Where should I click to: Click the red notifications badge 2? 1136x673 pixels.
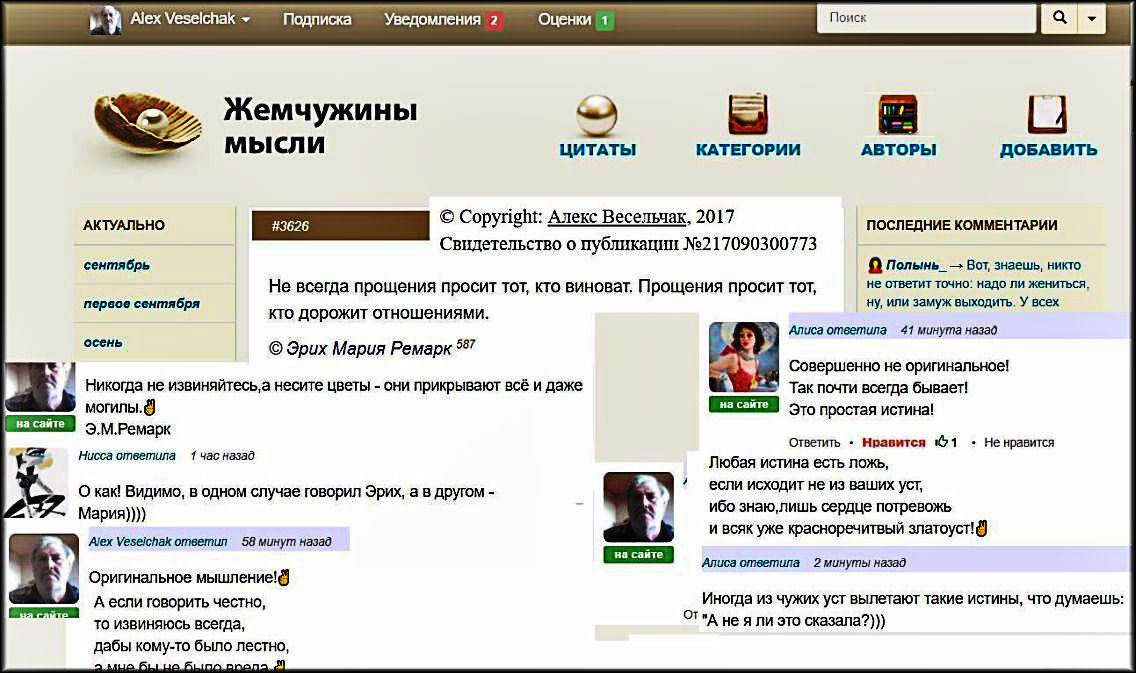tap(493, 20)
